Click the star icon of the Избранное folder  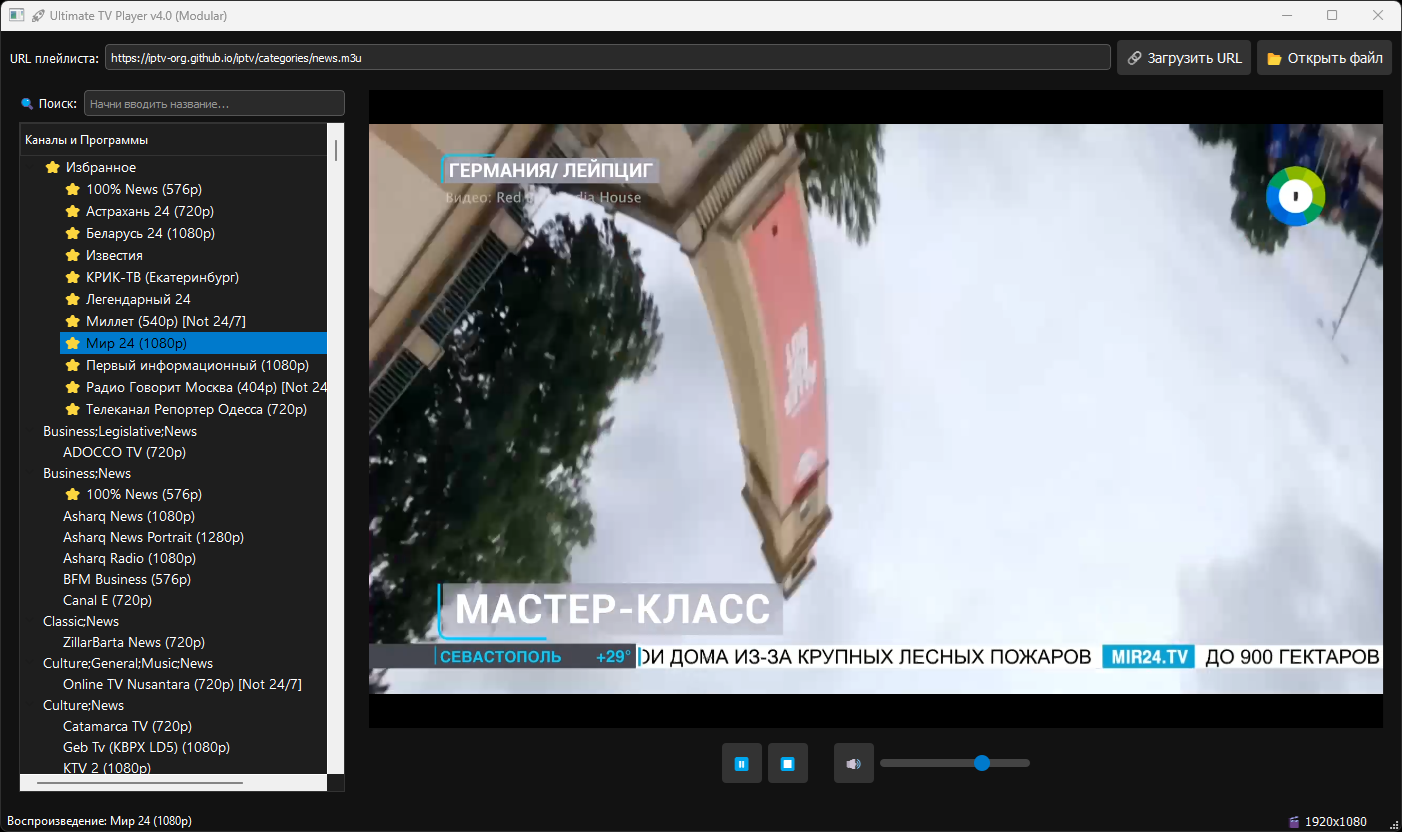[x=52, y=167]
